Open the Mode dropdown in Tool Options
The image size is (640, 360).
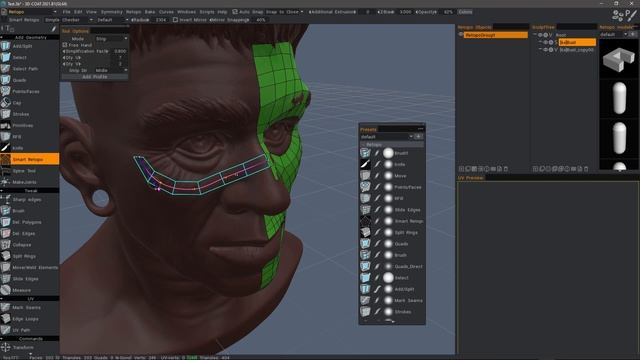111,38
